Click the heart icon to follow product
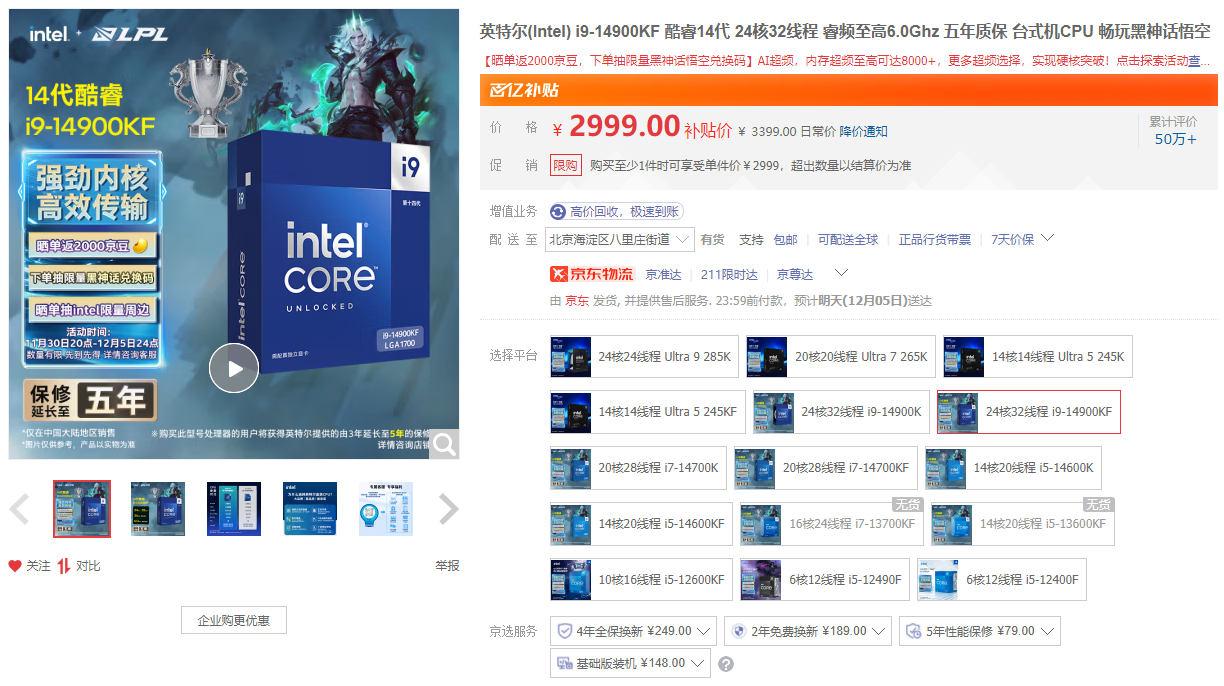Screen dimensions: 1224x686 [x=15, y=566]
